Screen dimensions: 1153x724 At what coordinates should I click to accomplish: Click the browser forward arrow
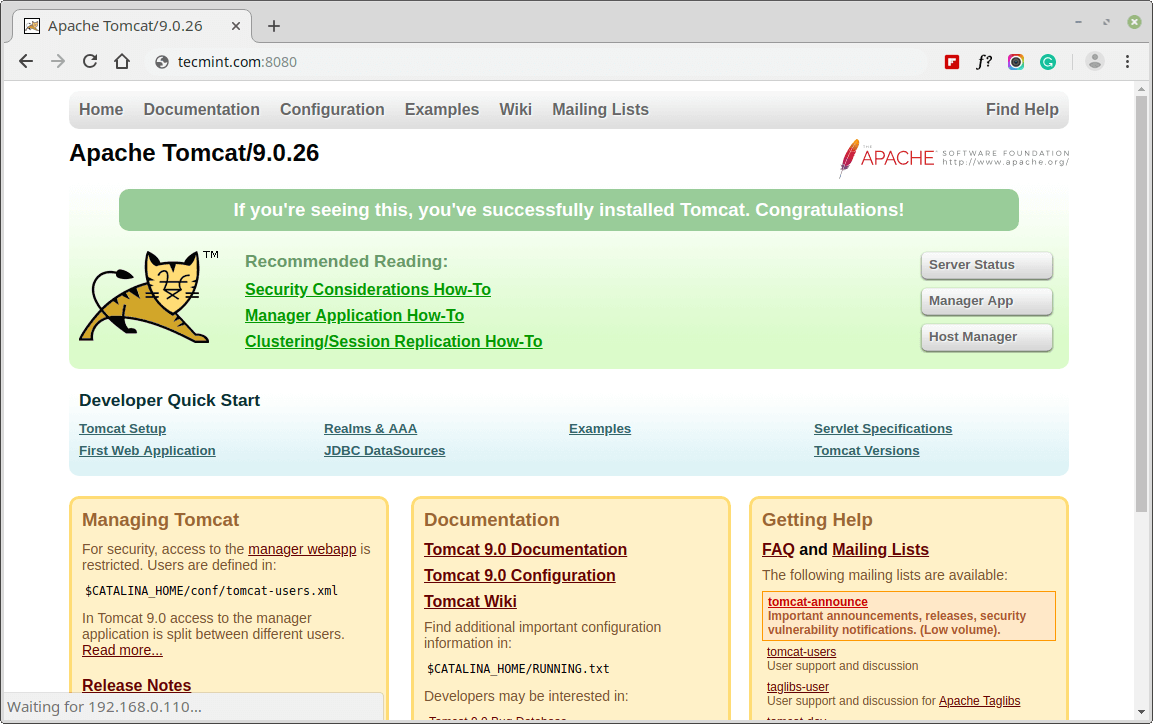58,62
